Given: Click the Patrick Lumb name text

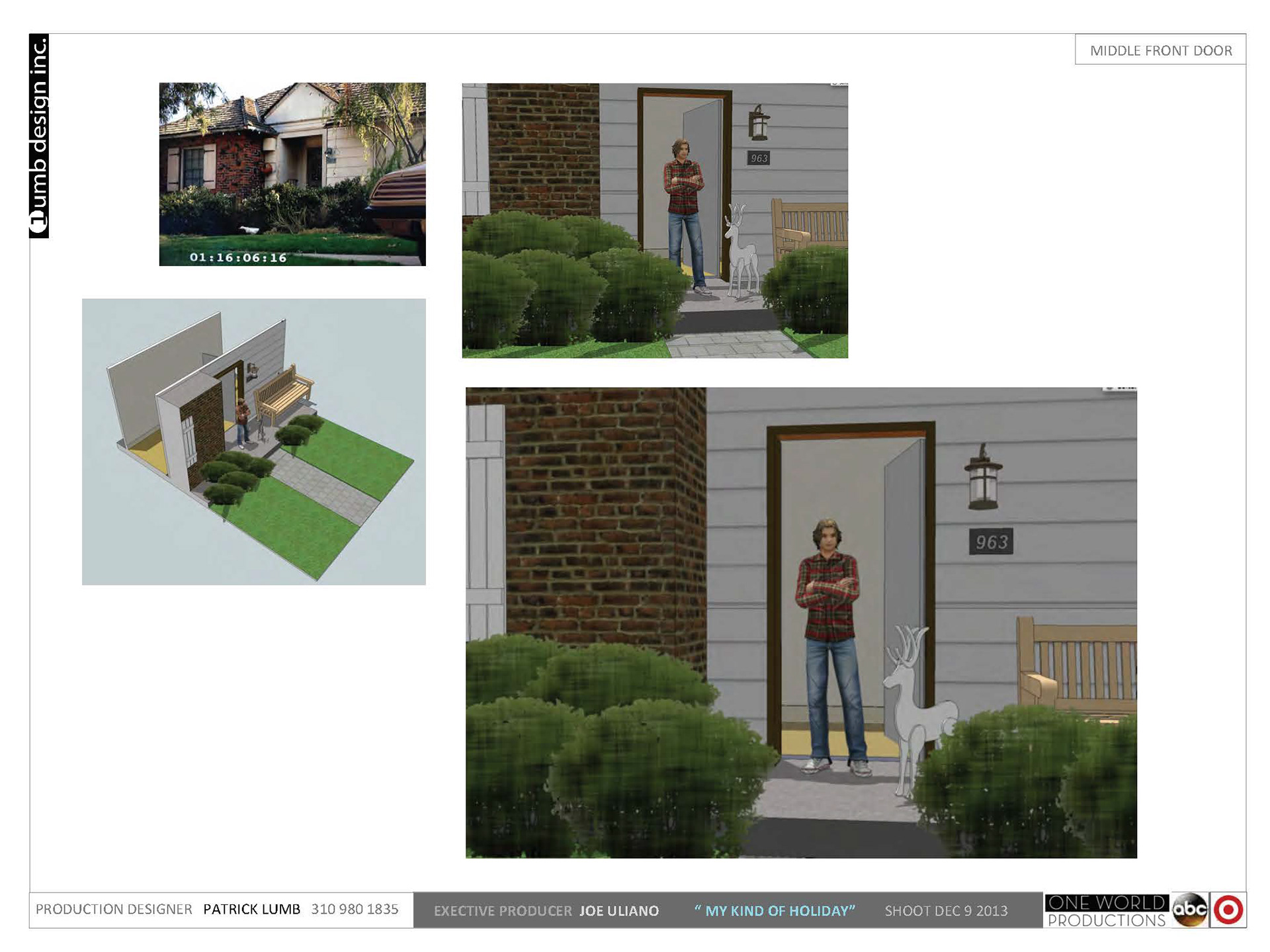Looking at the screenshot, I should (251, 909).
